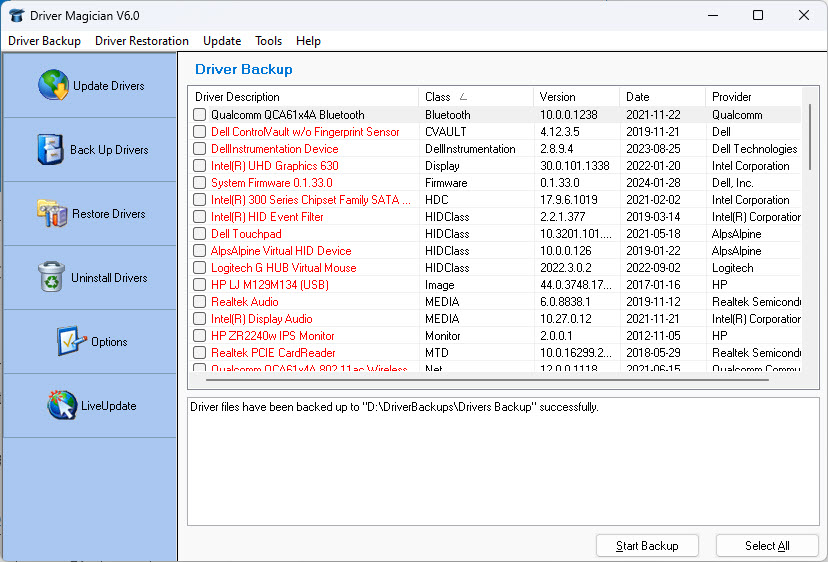Check the Realtek PCIE CardReader box
The width and height of the screenshot is (828, 562).
(199, 352)
